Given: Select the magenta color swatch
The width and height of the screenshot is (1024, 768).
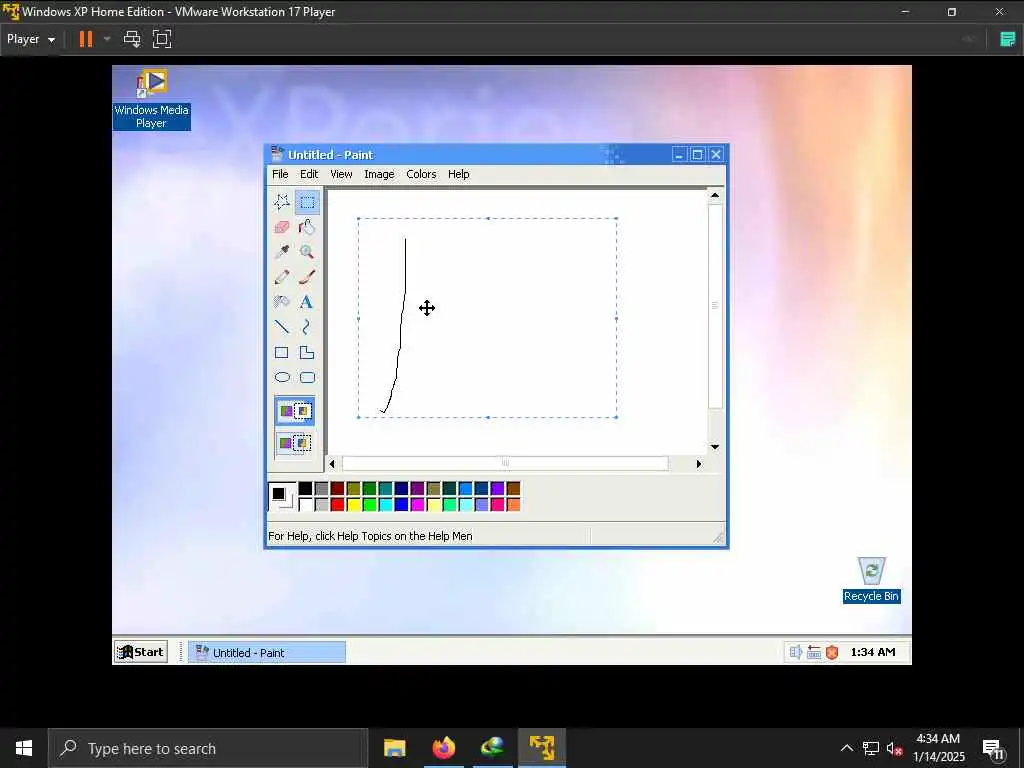Looking at the screenshot, I should coord(417,504).
